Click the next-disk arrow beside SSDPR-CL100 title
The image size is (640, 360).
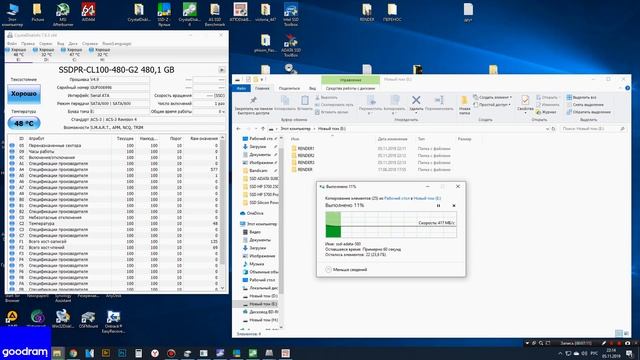[222, 70]
